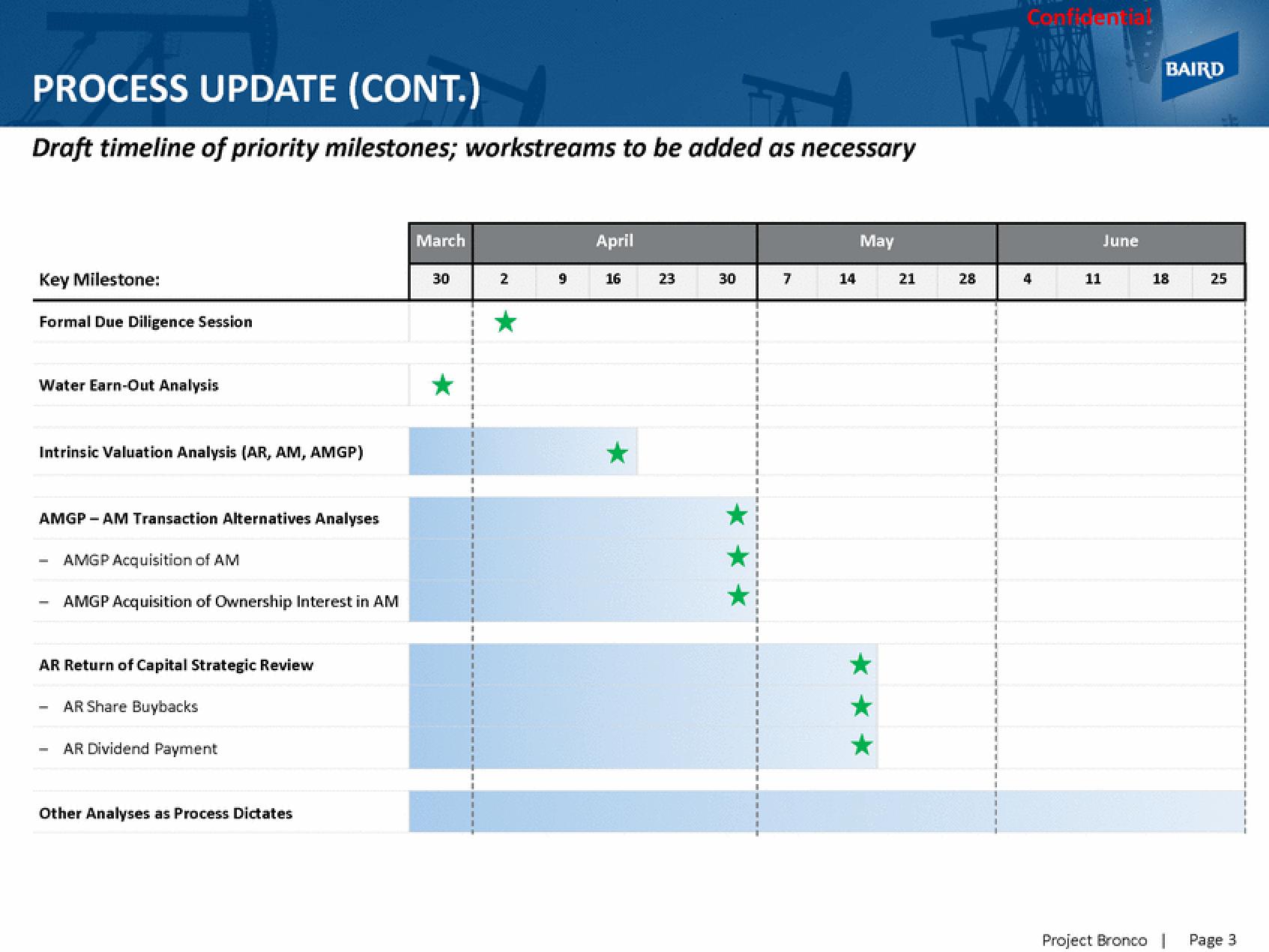This screenshot has width=1269, height=952.
Task: Select AMGP – AM Transaction Alternatives Analyses label
Action: [x=209, y=519]
